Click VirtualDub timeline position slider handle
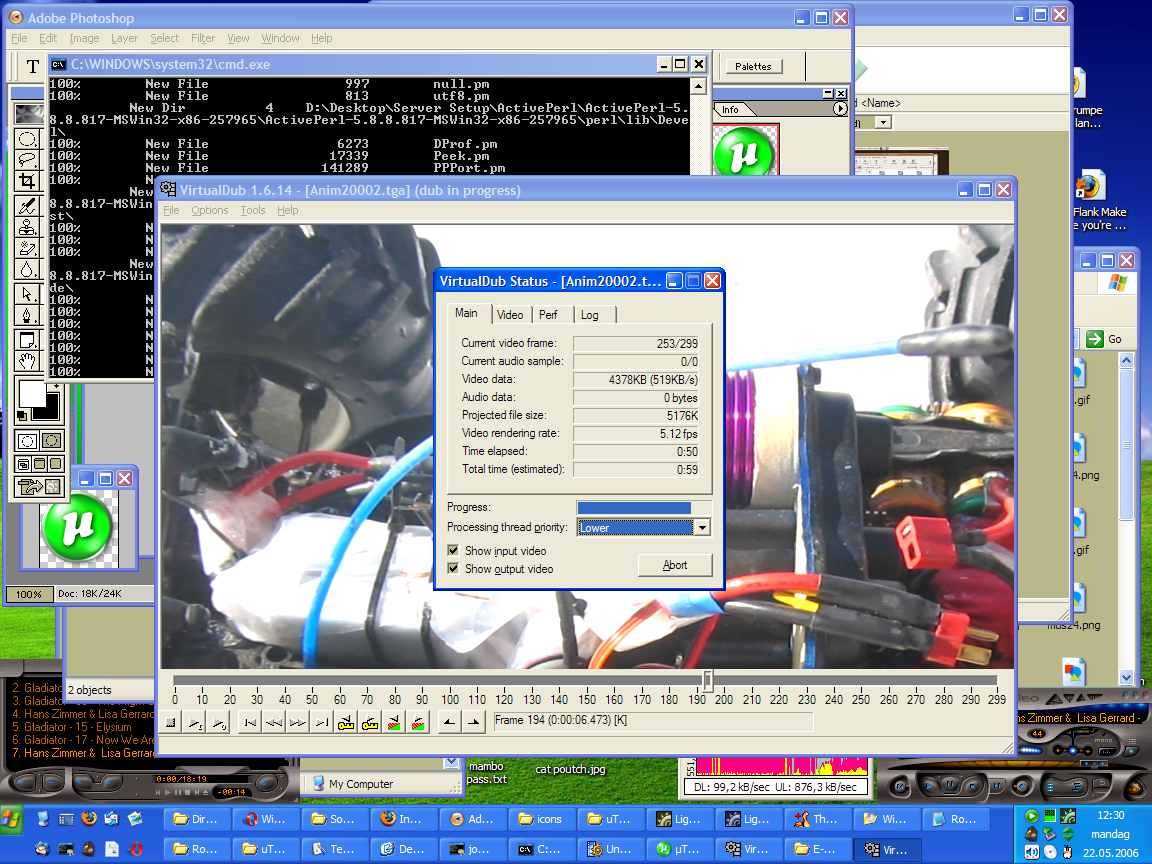This screenshot has height=864, width=1152. pos(708,680)
